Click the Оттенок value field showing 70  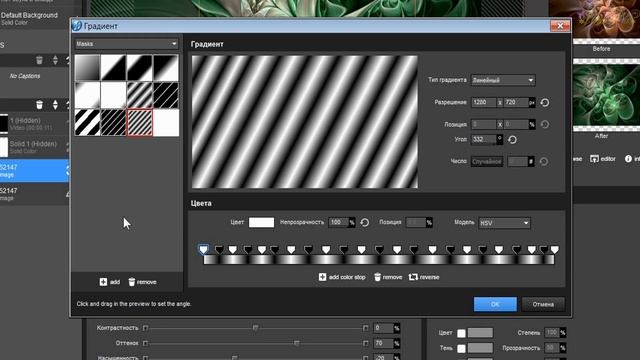pyautogui.click(x=384, y=343)
